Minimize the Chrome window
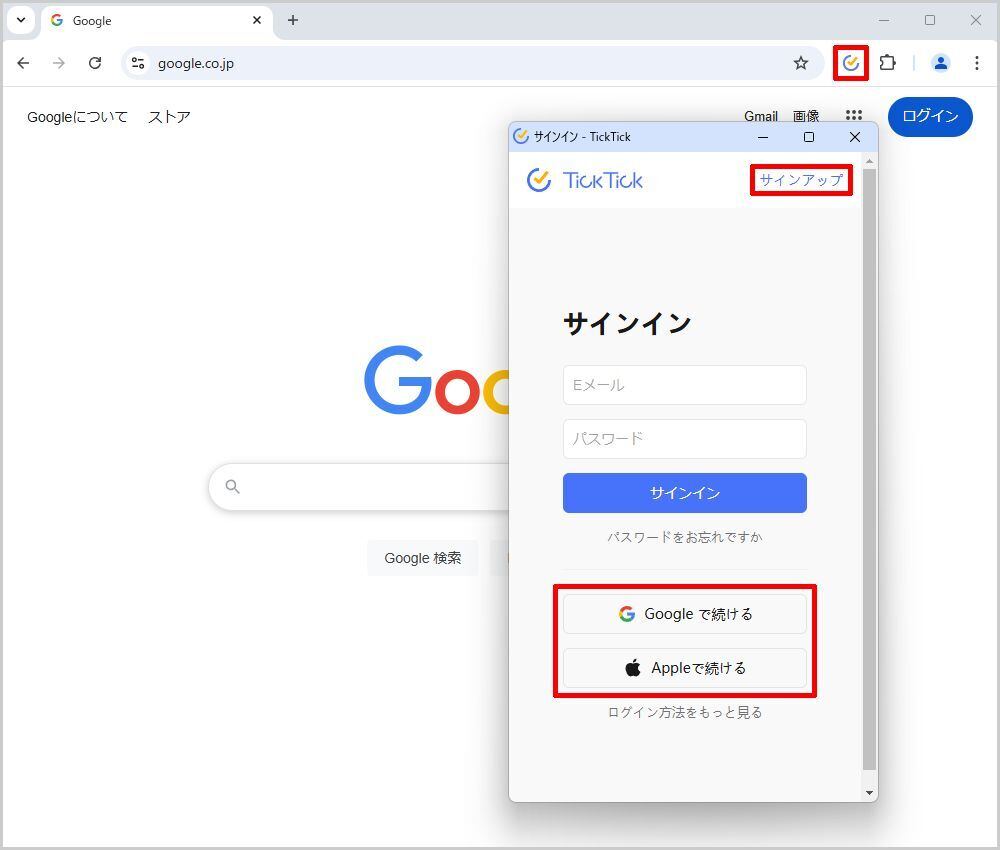 884,20
